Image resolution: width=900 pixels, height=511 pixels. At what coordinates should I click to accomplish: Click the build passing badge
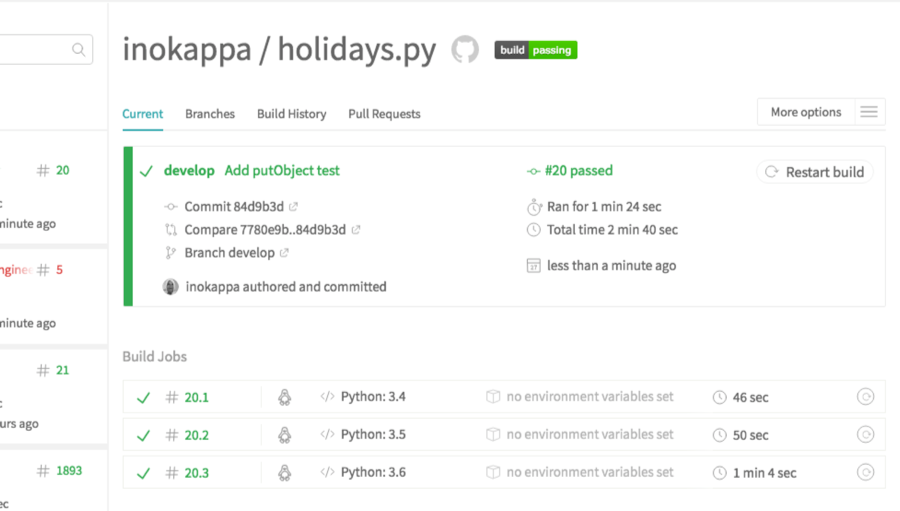coord(536,50)
